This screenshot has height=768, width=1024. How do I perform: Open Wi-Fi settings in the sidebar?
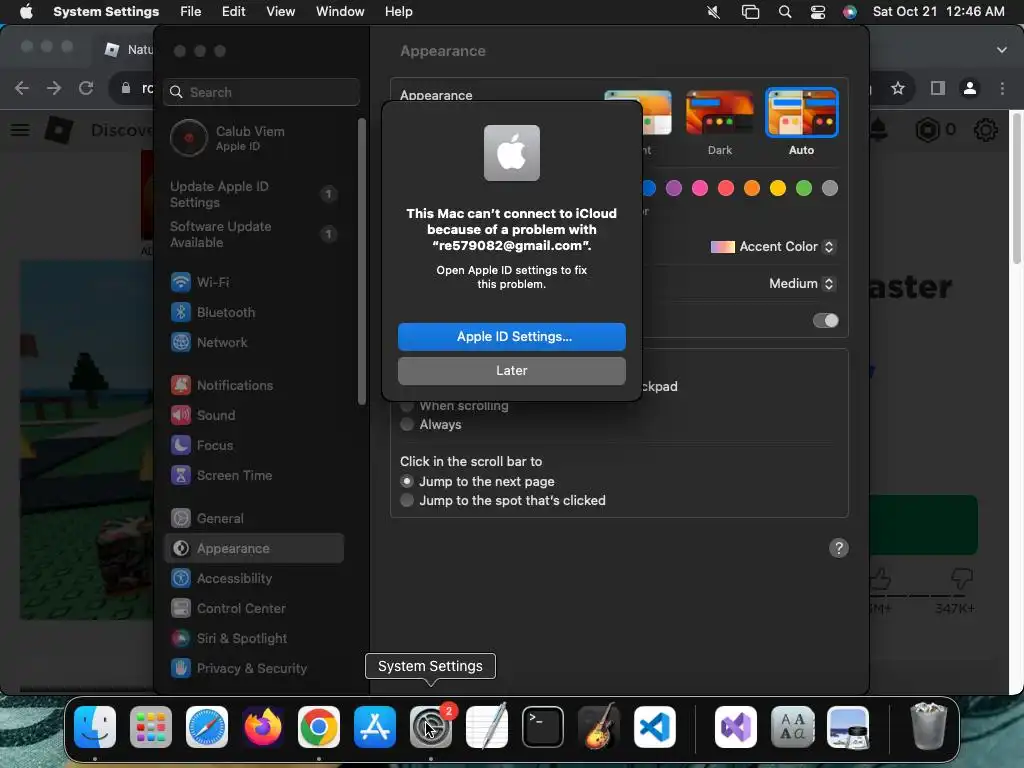[x=254, y=282]
